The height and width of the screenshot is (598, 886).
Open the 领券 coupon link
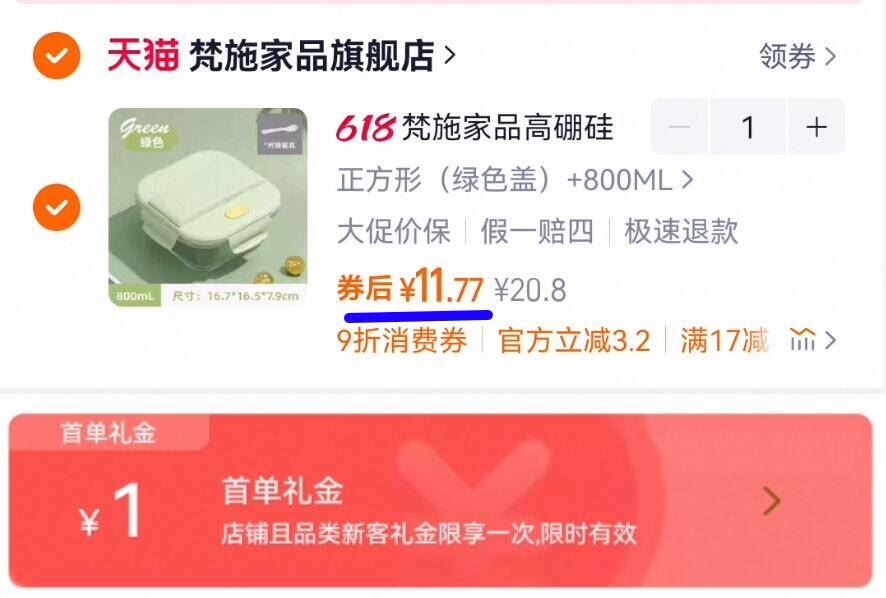797,56
